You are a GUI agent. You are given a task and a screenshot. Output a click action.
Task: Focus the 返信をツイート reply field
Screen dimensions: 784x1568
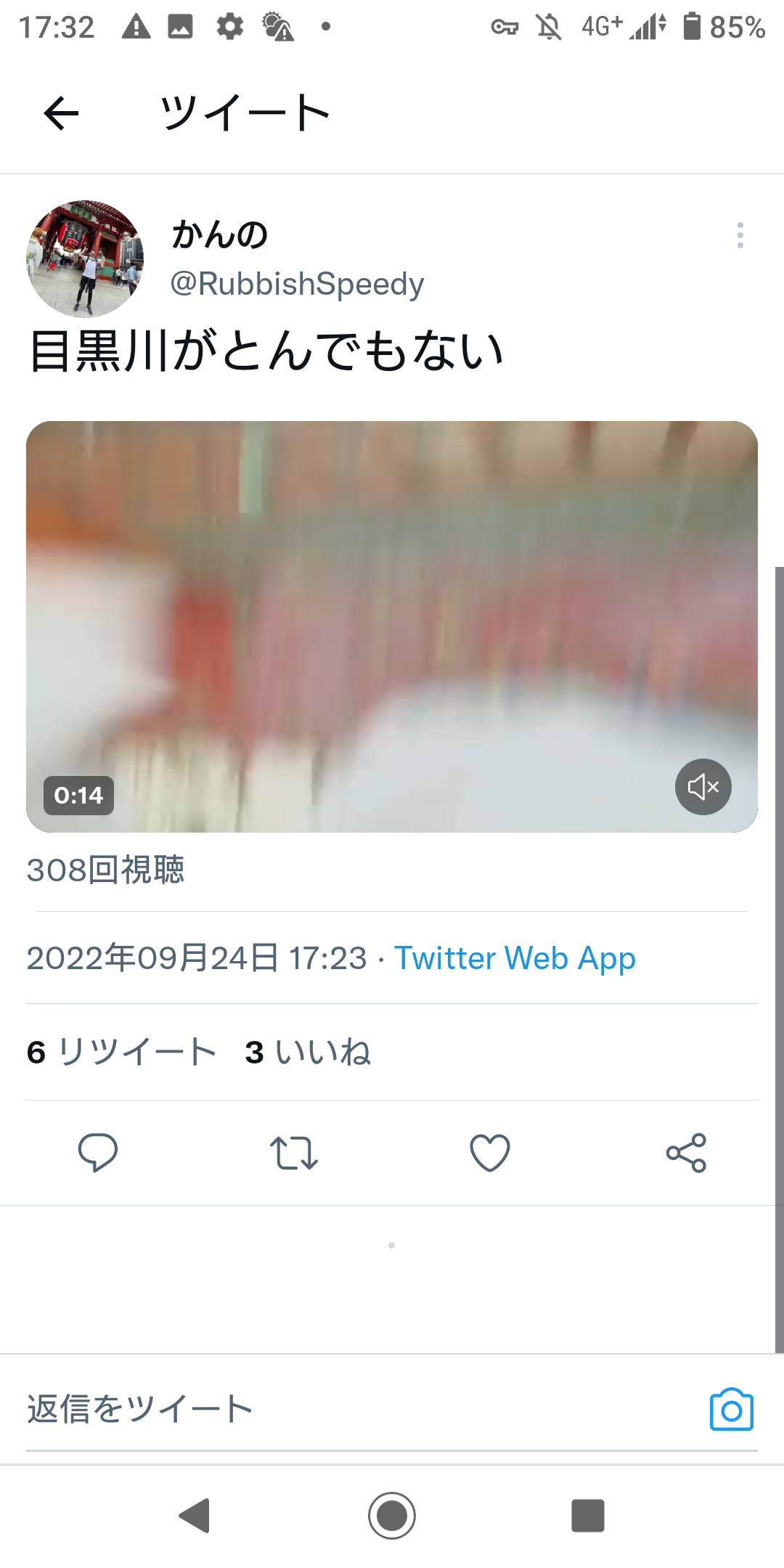click(x=363, y=1410)
